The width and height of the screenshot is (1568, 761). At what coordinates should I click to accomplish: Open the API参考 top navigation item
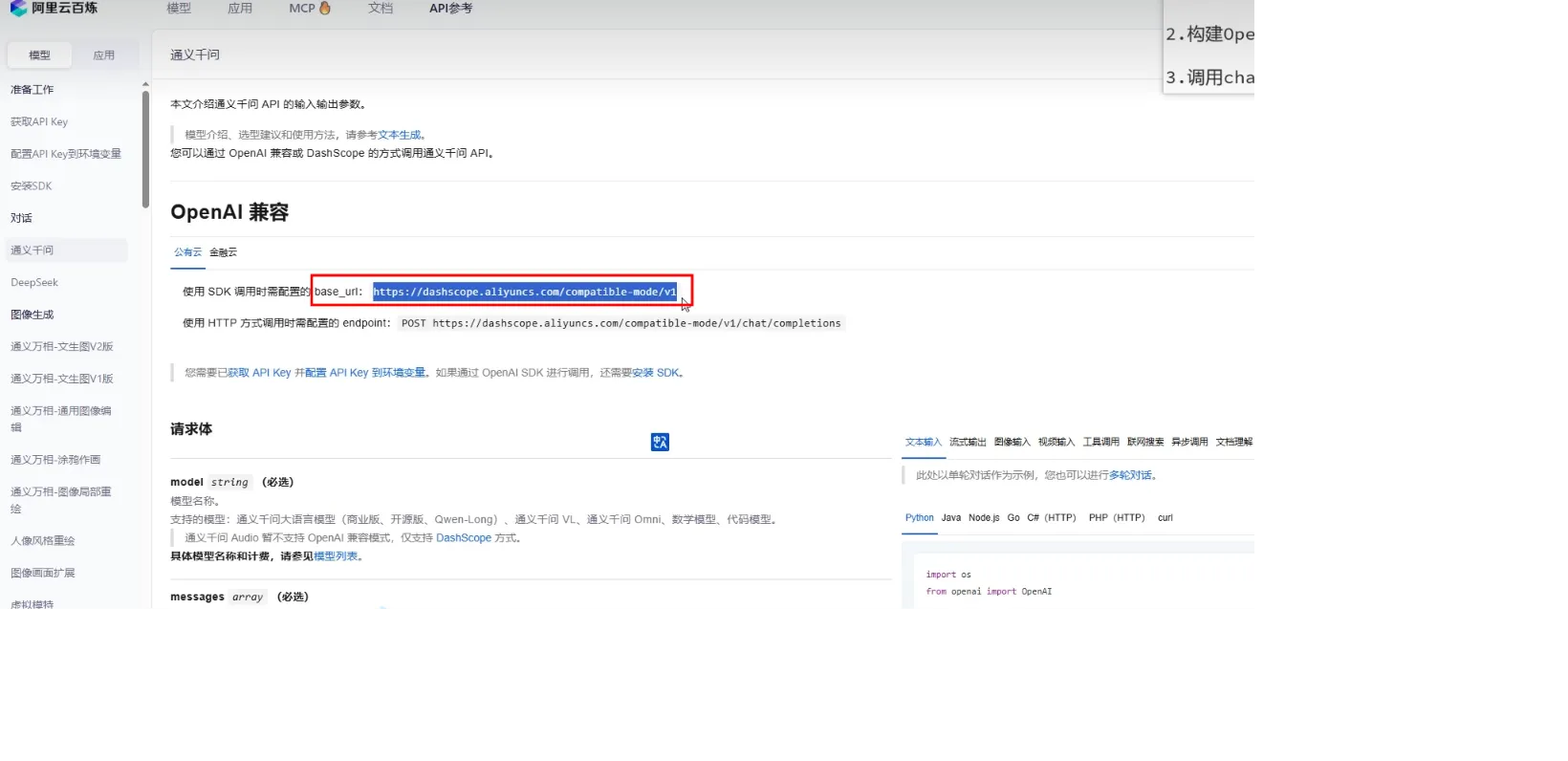tap(450, 9)
